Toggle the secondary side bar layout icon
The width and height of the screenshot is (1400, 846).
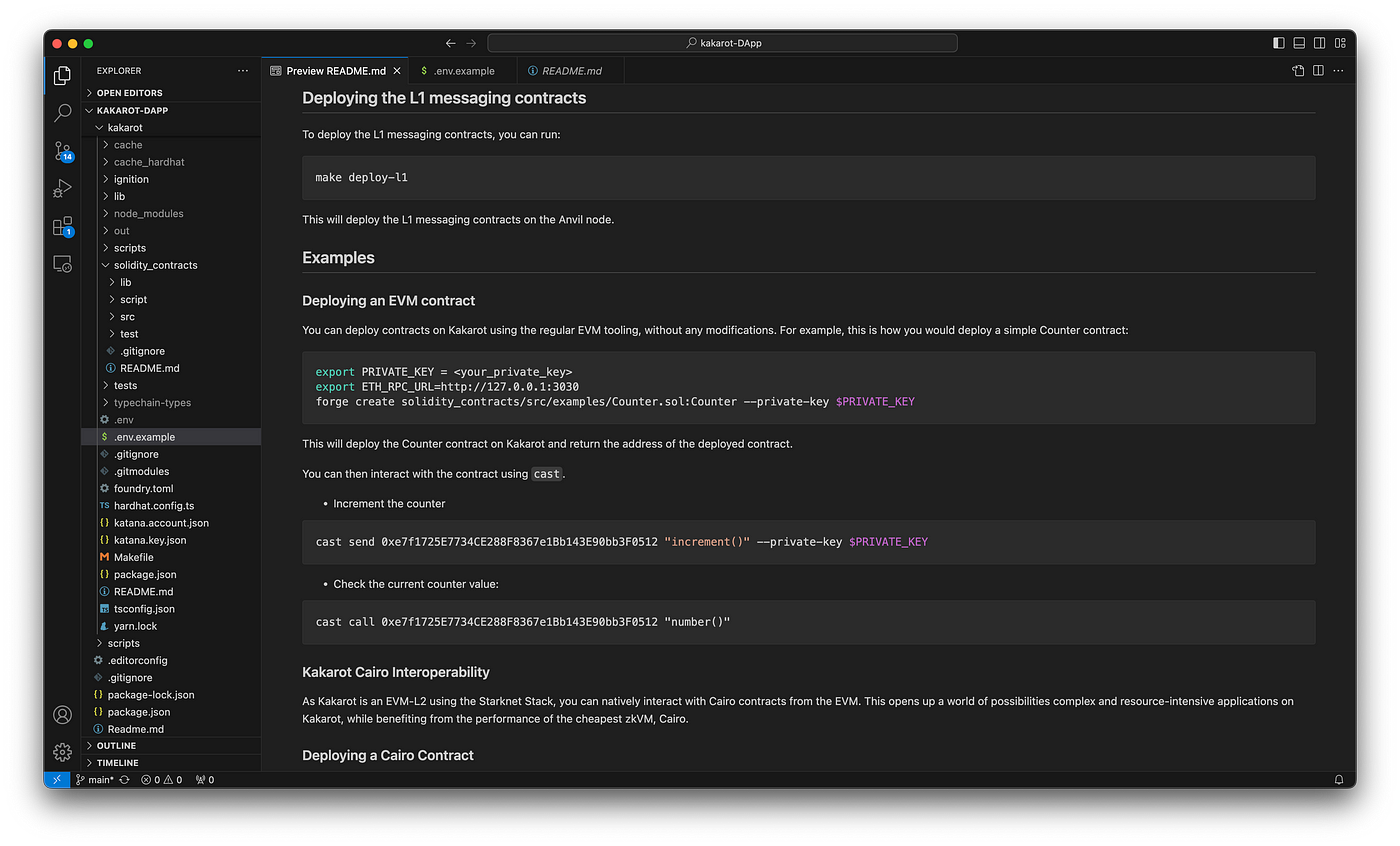(1319, 43)
